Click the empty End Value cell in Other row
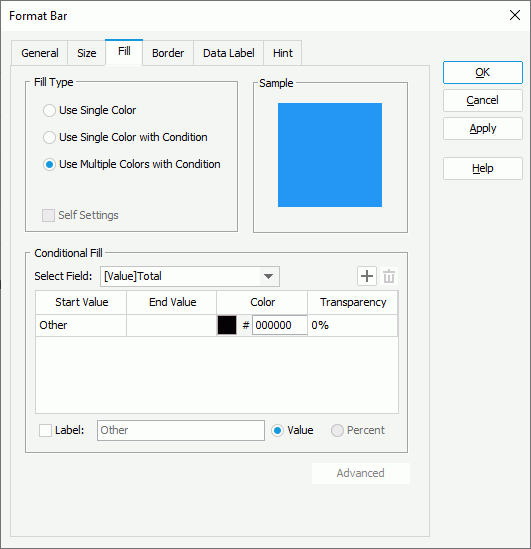This screenshot has height=549, width=531. pyautogui.click(x=171, y=325)
